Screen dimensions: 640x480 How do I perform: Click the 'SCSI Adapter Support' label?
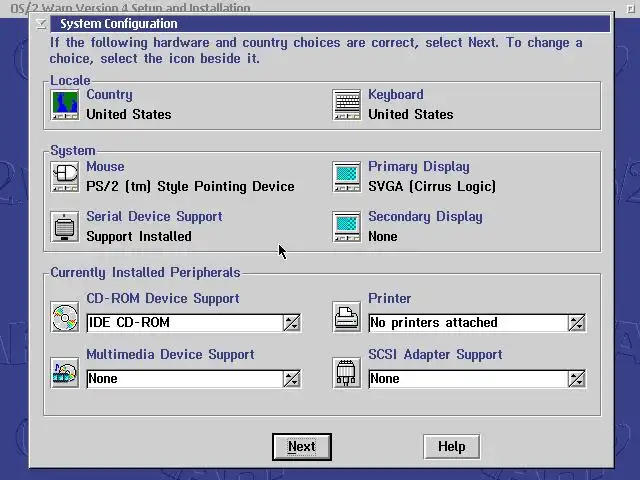pyautogui.click(x=435, y=354)
